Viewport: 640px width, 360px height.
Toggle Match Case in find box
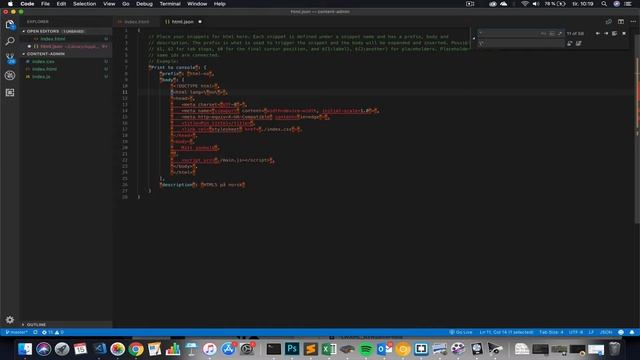(x=543, y=33)
